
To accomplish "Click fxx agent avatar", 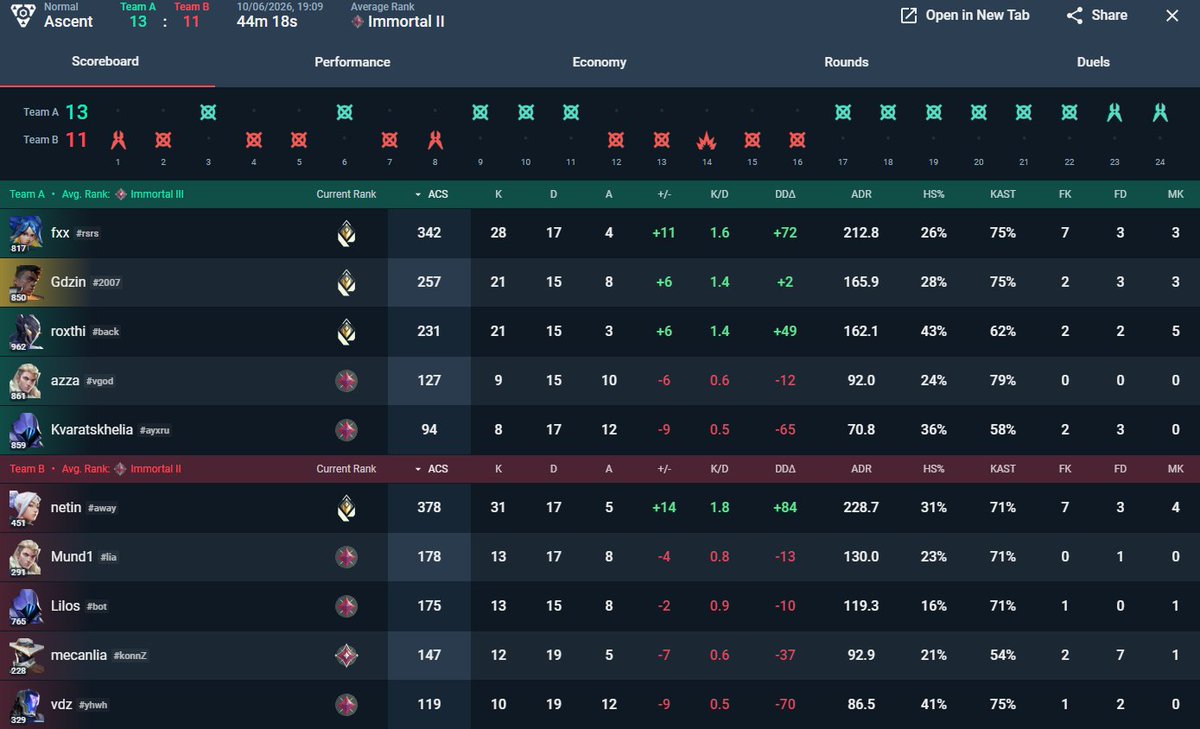I will tap(25, 233).
